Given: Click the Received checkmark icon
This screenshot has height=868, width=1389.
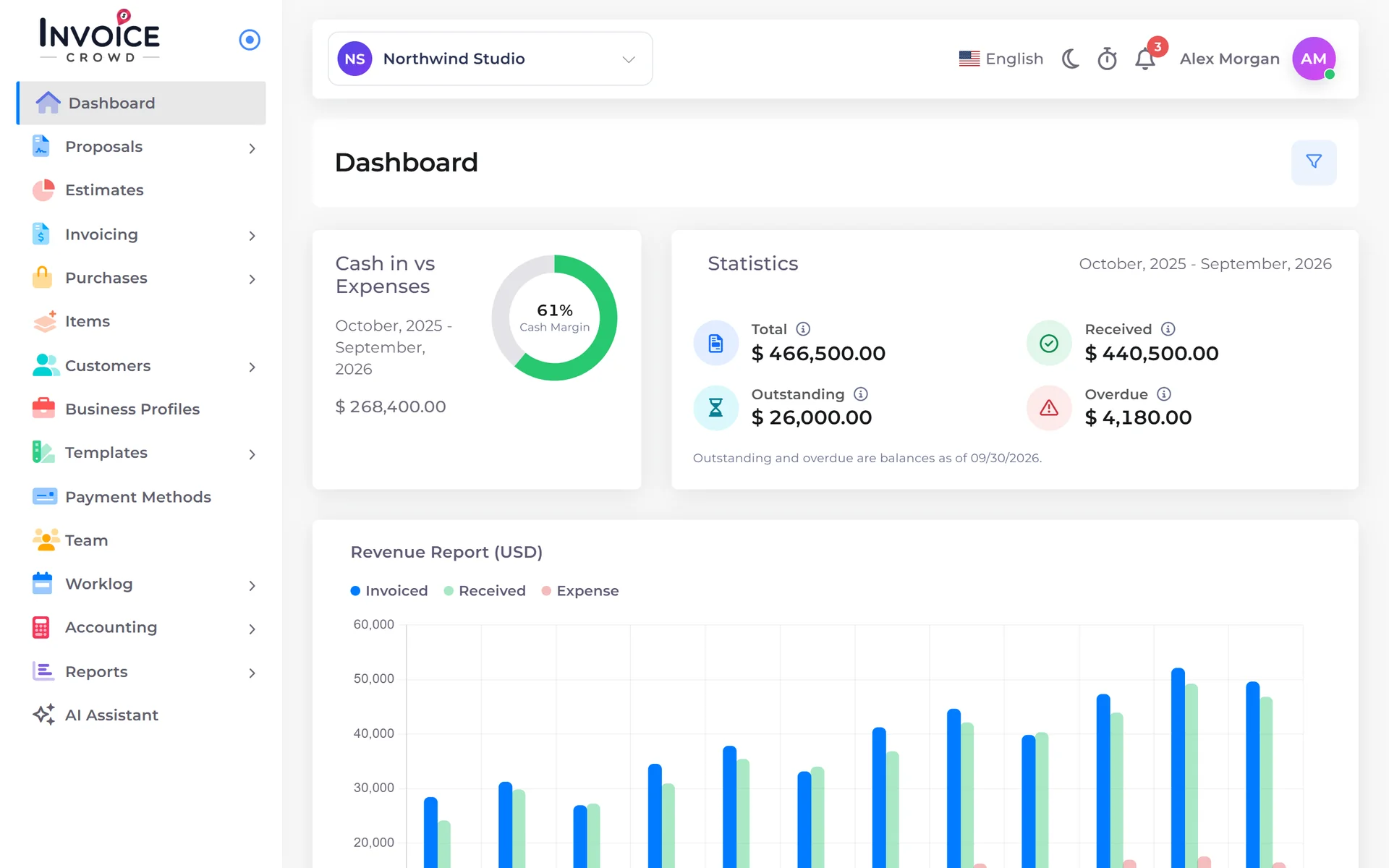Looking at the screenshot, I should pos(1049,343).
